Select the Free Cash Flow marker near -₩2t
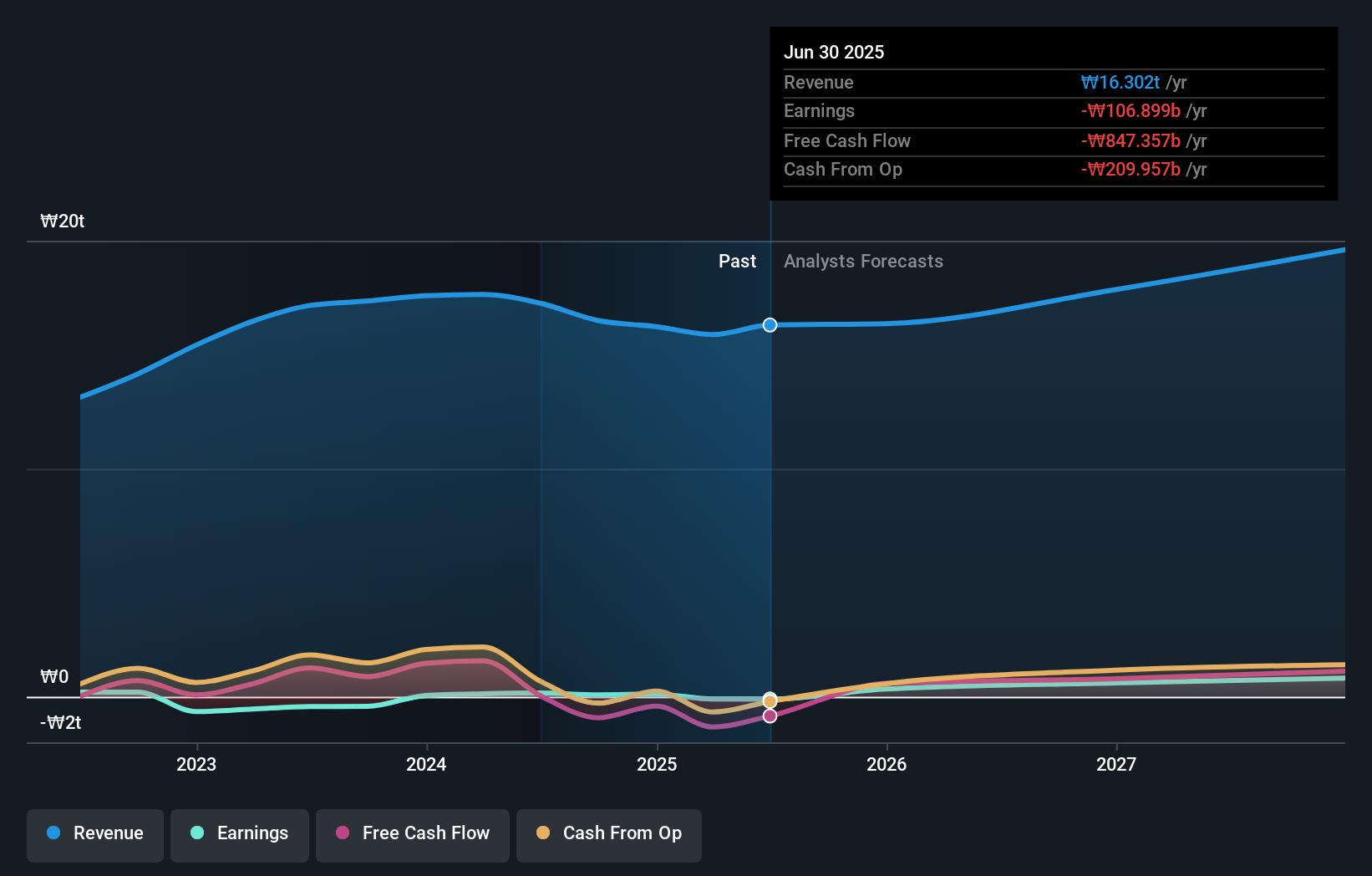1372x876 pixels. point(770,715)
